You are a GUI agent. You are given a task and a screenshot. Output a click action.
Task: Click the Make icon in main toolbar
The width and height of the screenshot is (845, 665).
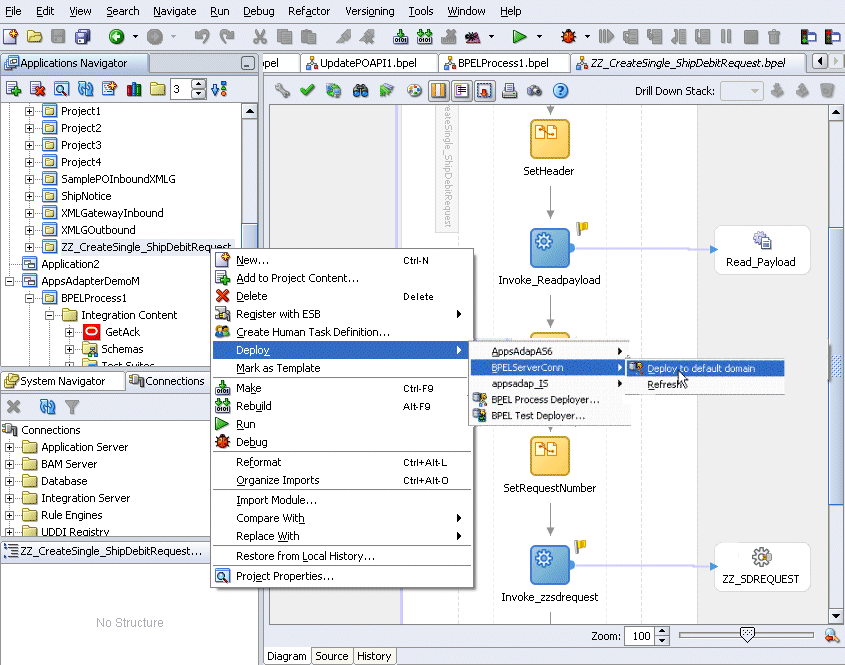400,37
